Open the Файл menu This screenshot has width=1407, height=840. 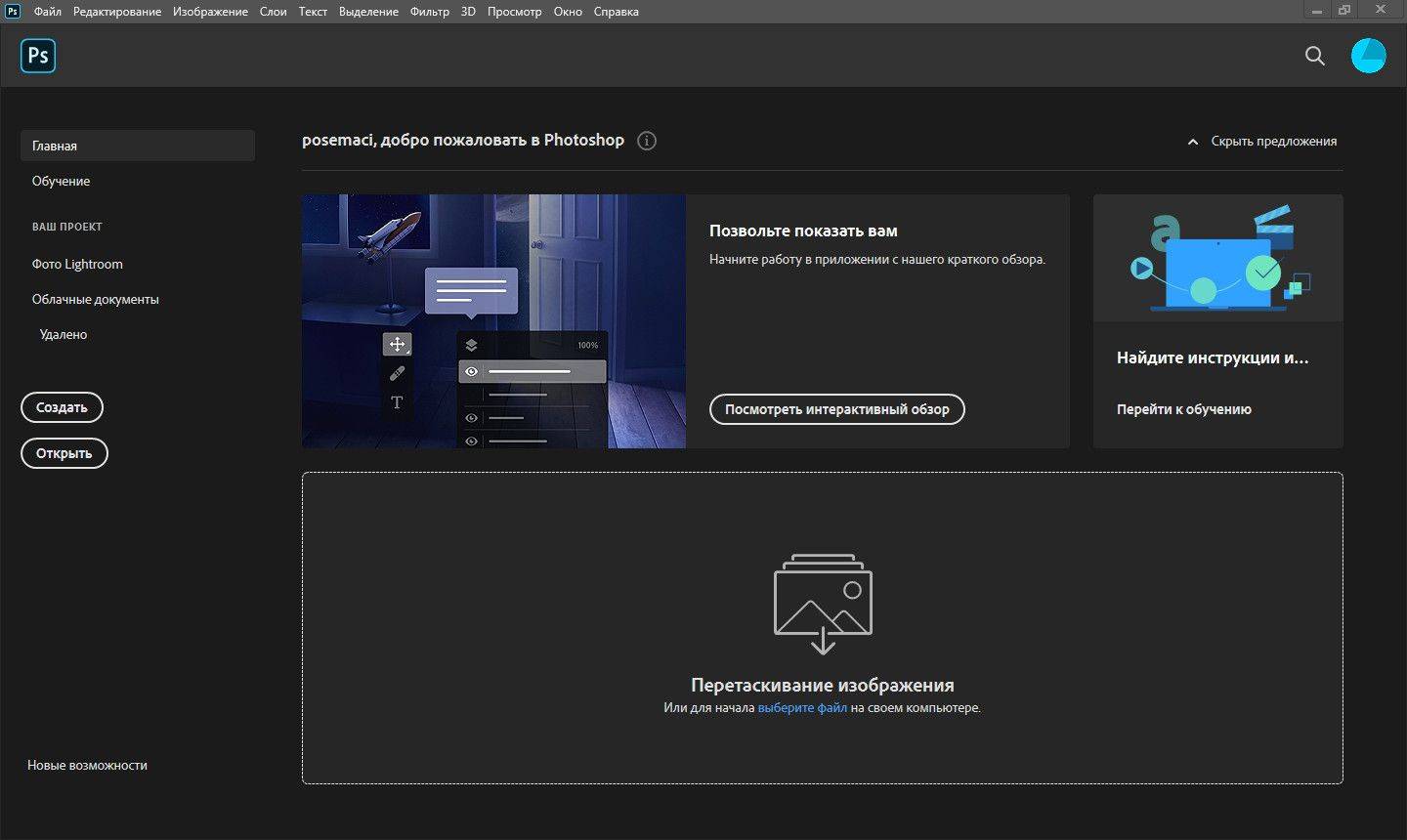pyautogui.click(x=47, y=12)
